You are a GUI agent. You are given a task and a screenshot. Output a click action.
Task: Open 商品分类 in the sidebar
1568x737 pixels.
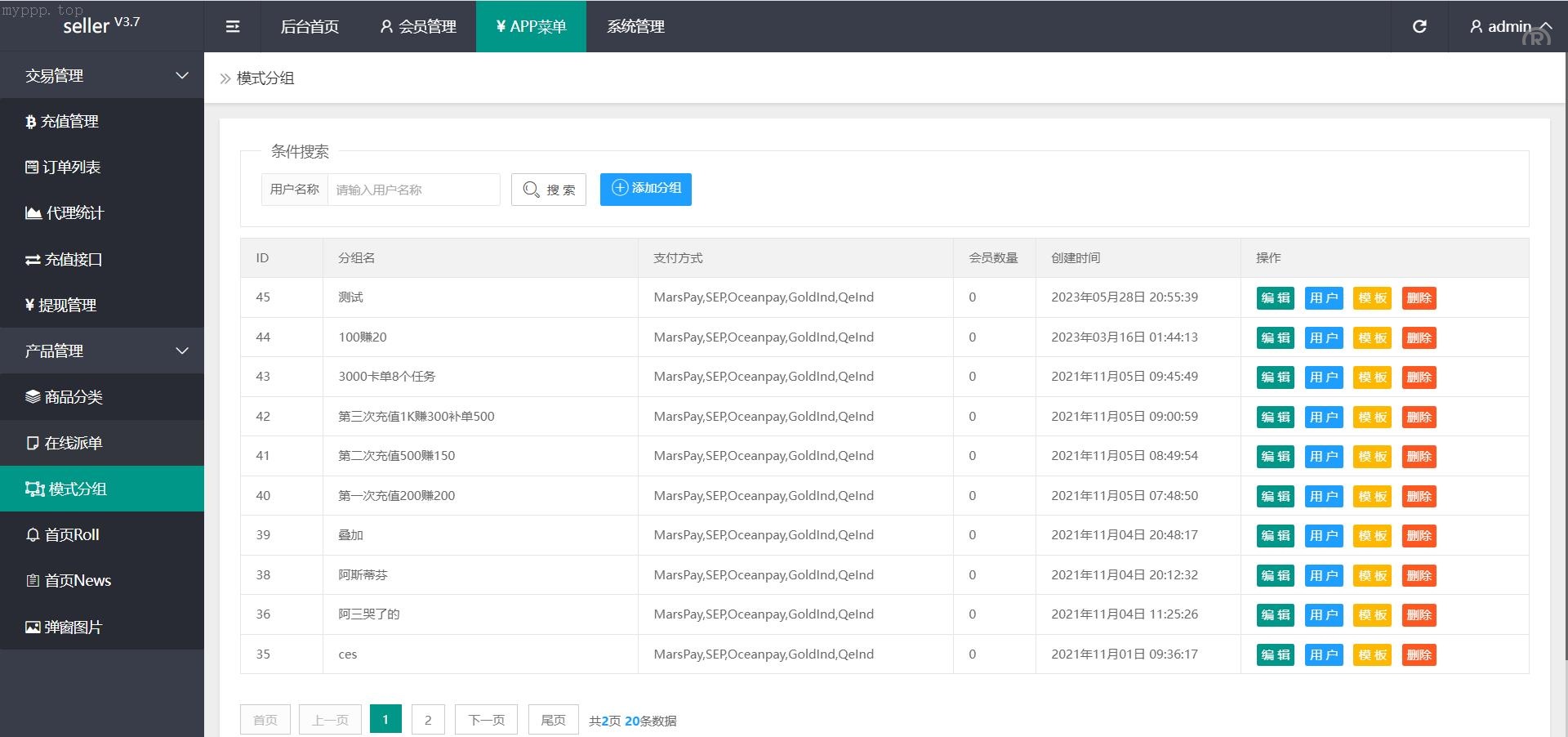click(64, 397)
